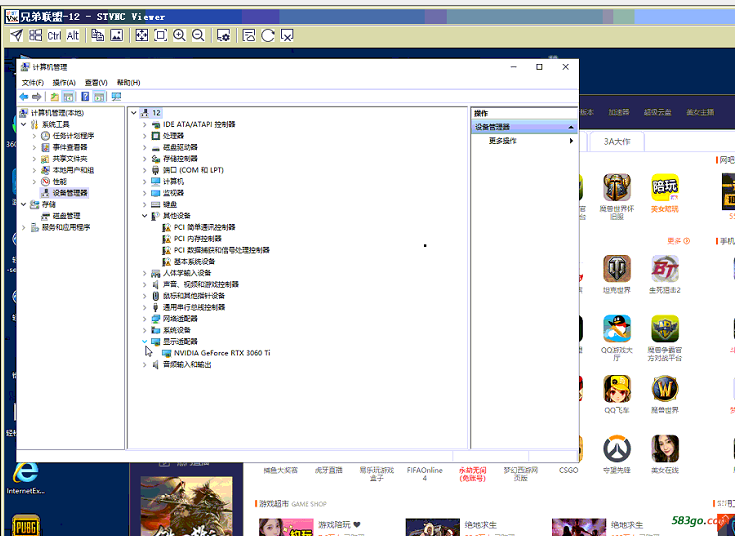
Task: Click the orange 更多 link
Action: click(x=678, y=241)
